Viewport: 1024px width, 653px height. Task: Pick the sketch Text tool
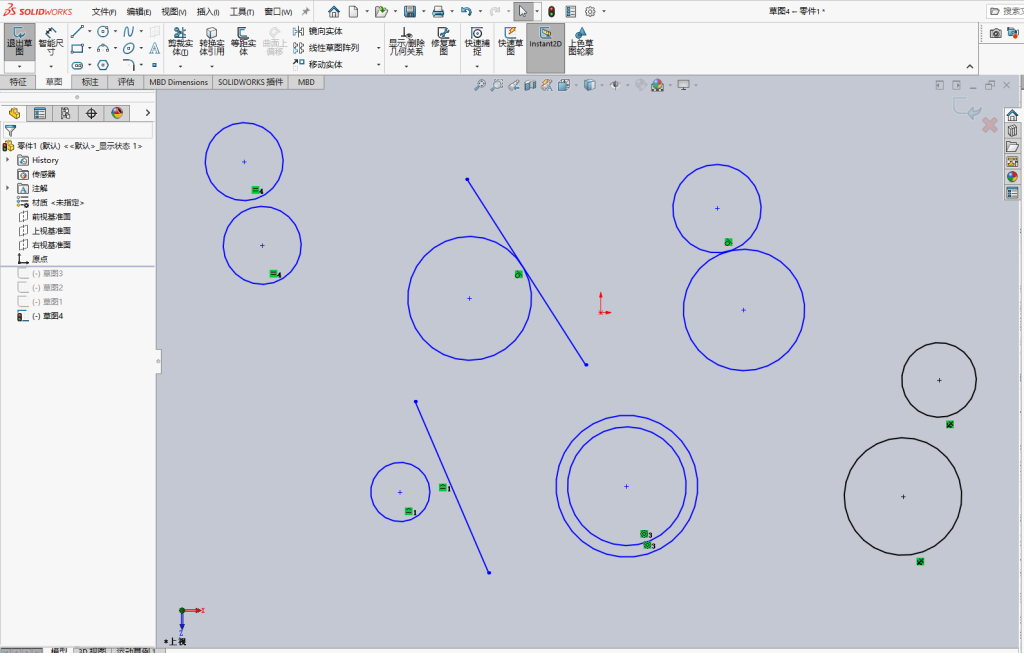coord(155,48)
